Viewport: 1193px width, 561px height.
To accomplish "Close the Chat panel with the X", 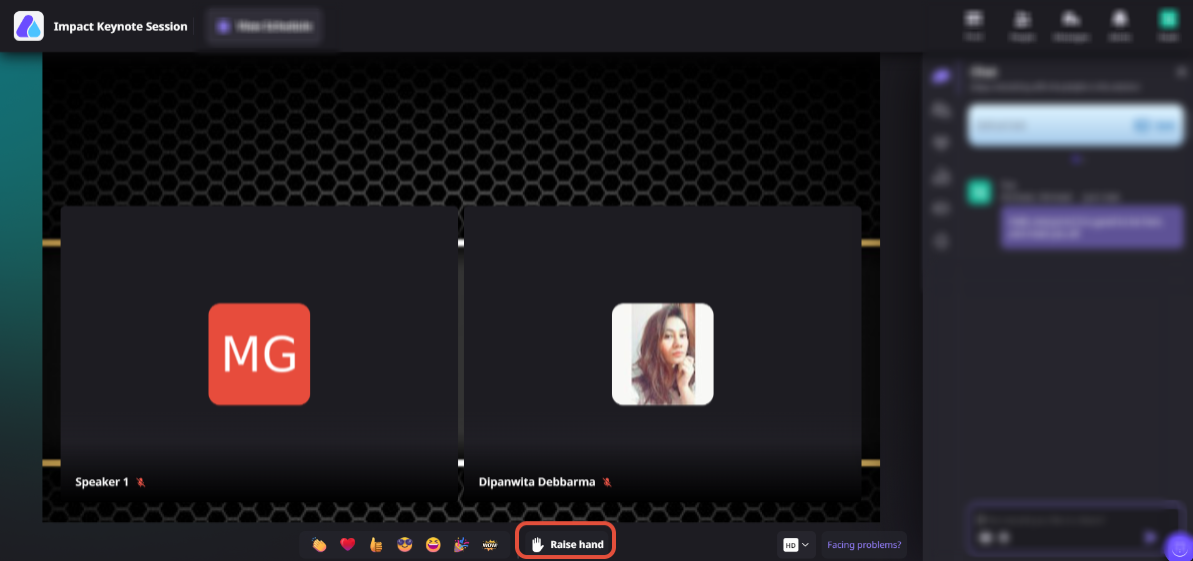I will [1182, 72].
